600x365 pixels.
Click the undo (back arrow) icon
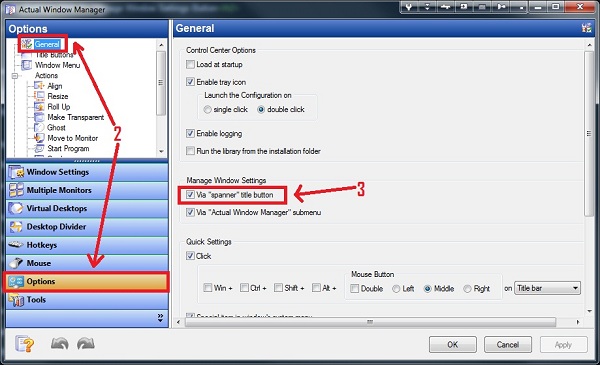coord(60,344)
